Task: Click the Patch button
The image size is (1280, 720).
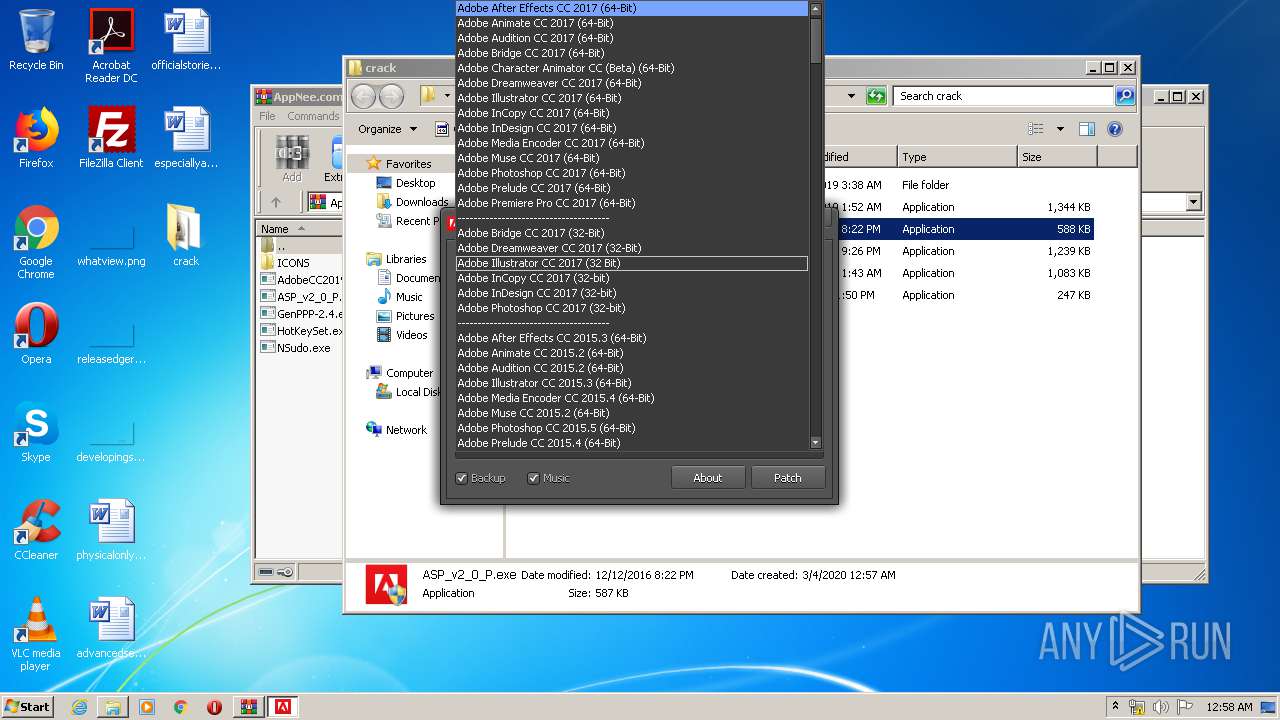Action: pos(788,478)
